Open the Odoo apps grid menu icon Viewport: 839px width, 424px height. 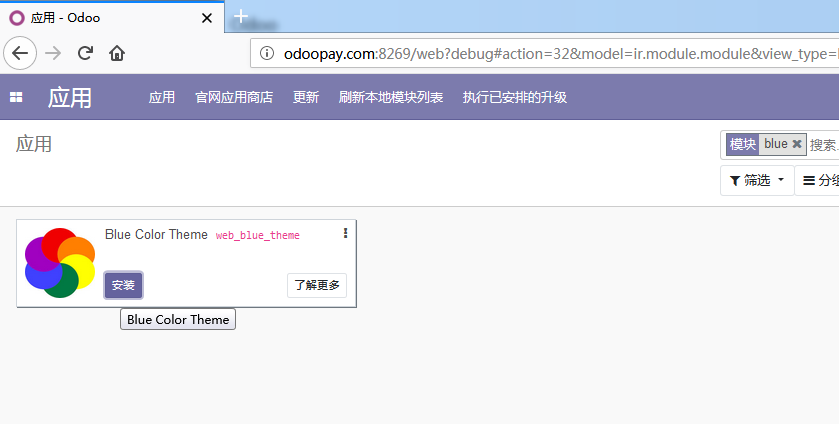click(16, 97)
